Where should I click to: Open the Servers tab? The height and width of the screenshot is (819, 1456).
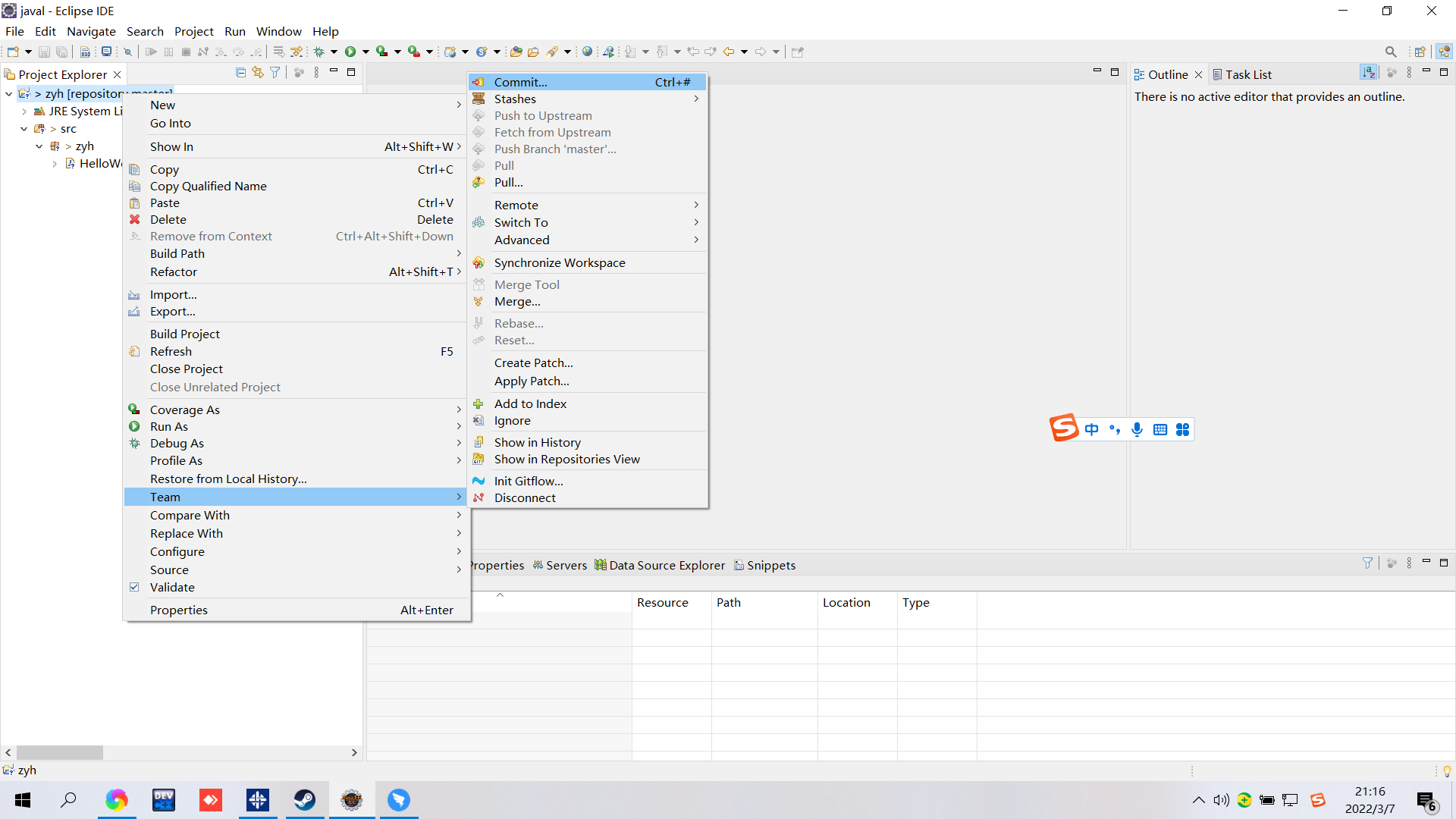tap(566, 565)
